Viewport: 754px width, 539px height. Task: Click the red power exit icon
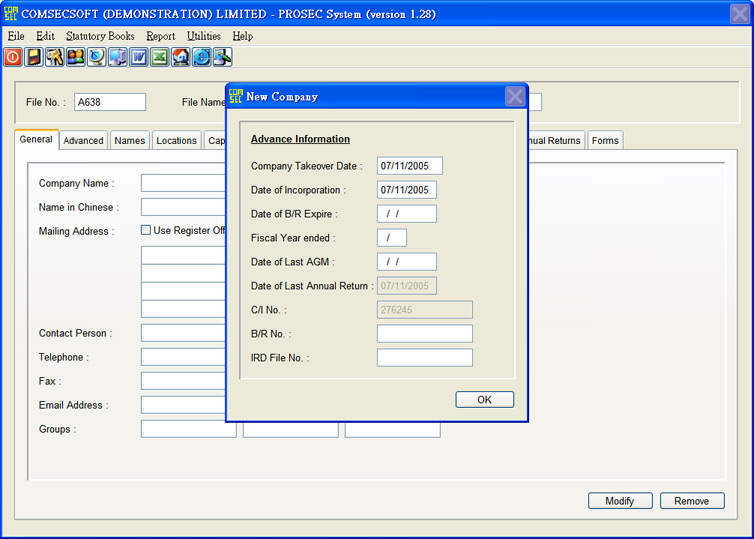(x=13, y=57)
